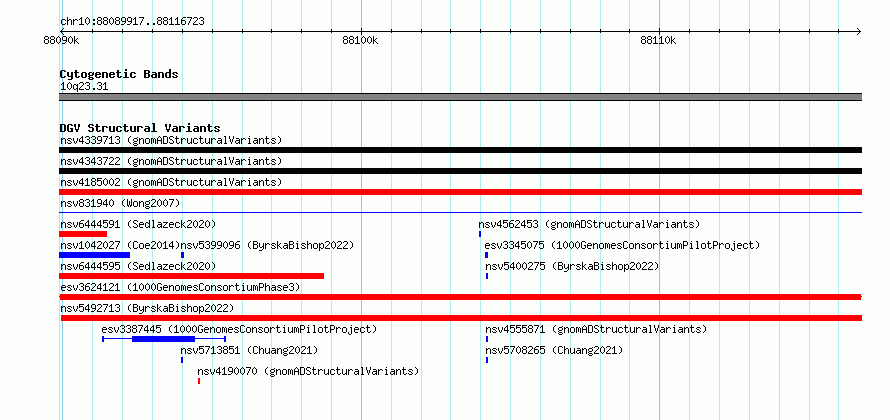This screenshot has width=890, height=420.
Task: Click the esv3345075 (1000GenomesConsortiumPilotProject) label
Action: tap(622, 245)
